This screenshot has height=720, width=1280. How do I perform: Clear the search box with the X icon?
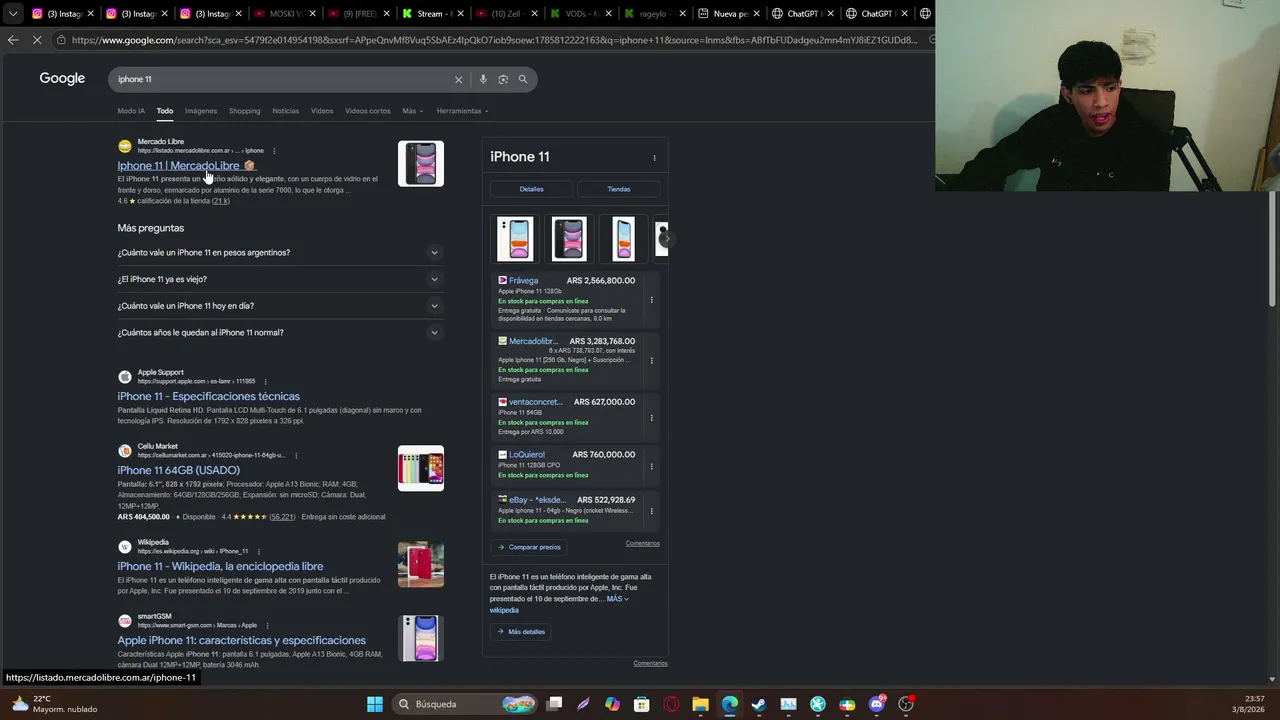pyautogui.click(x=458, y=79)
